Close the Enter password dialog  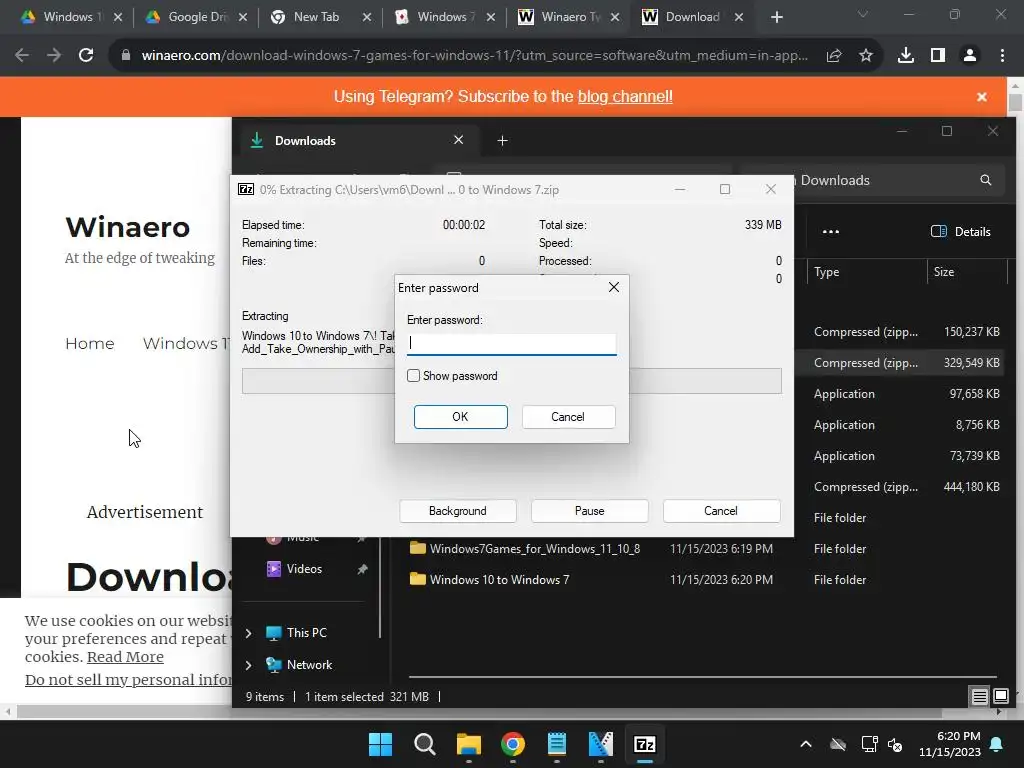[614, 287]
